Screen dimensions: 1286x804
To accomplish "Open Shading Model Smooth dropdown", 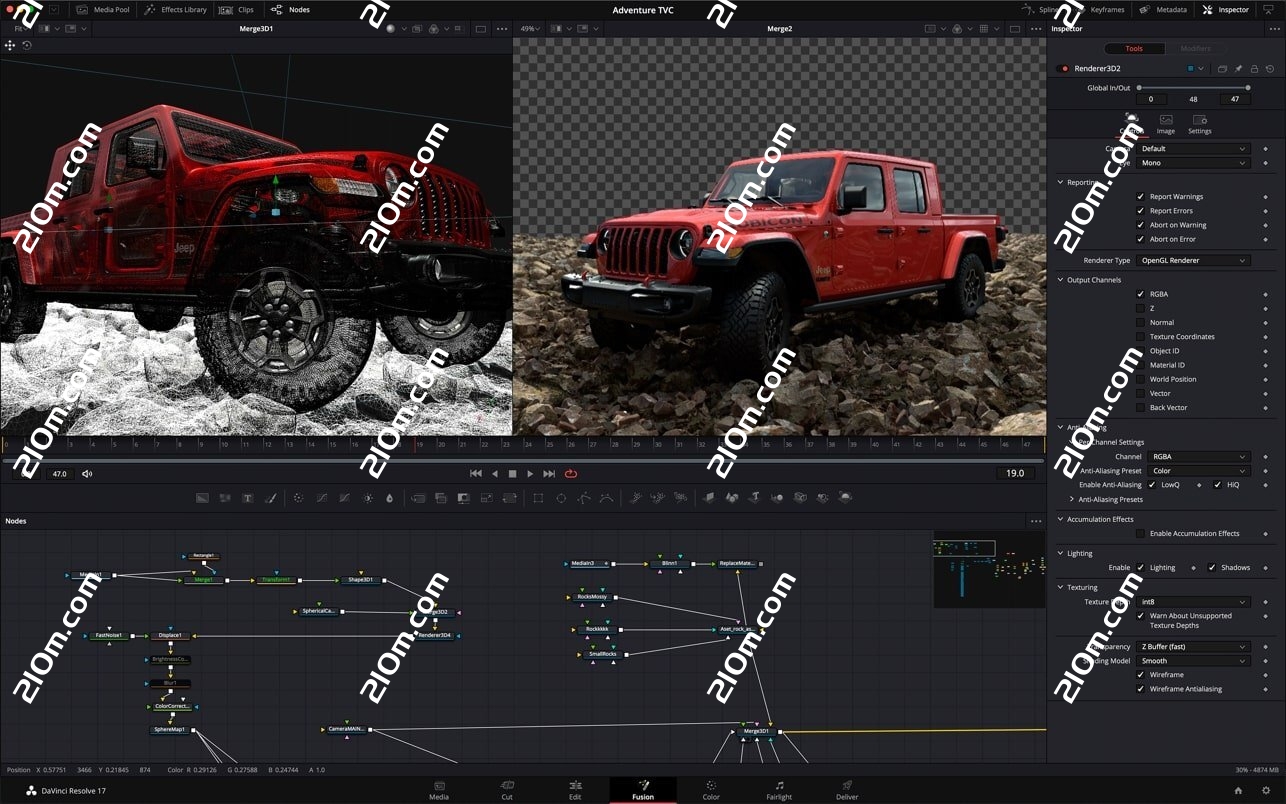I will (x=1194, y=661).
